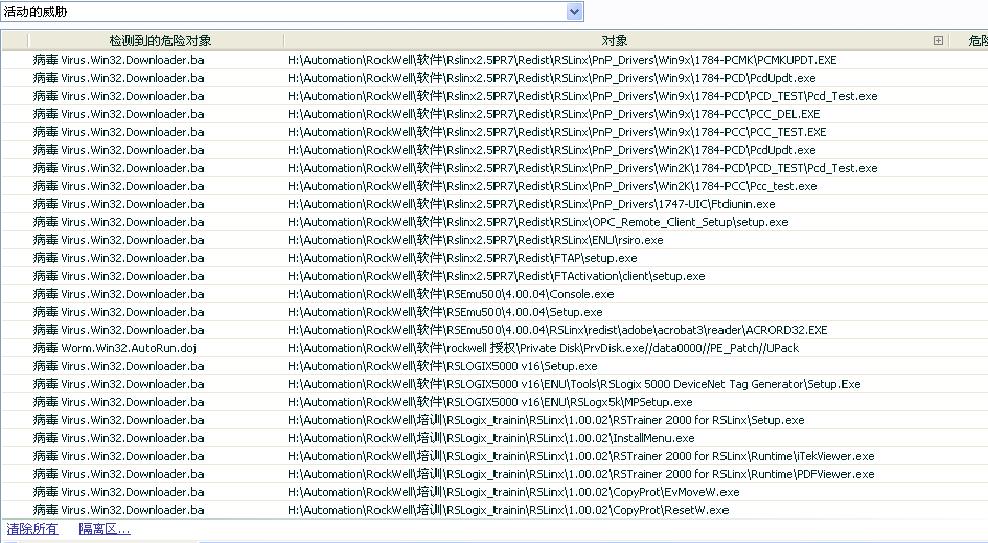Select the row with ResetW.exe
988x543 pixels.
[494, 510]
